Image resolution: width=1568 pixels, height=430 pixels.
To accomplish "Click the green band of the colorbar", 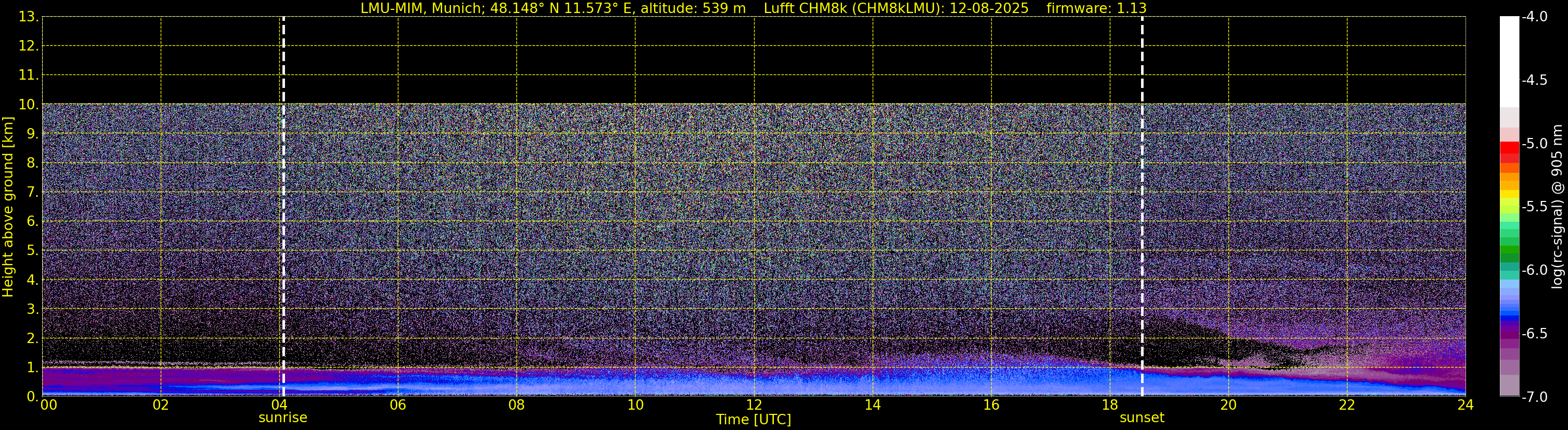I will [1510, 250].
